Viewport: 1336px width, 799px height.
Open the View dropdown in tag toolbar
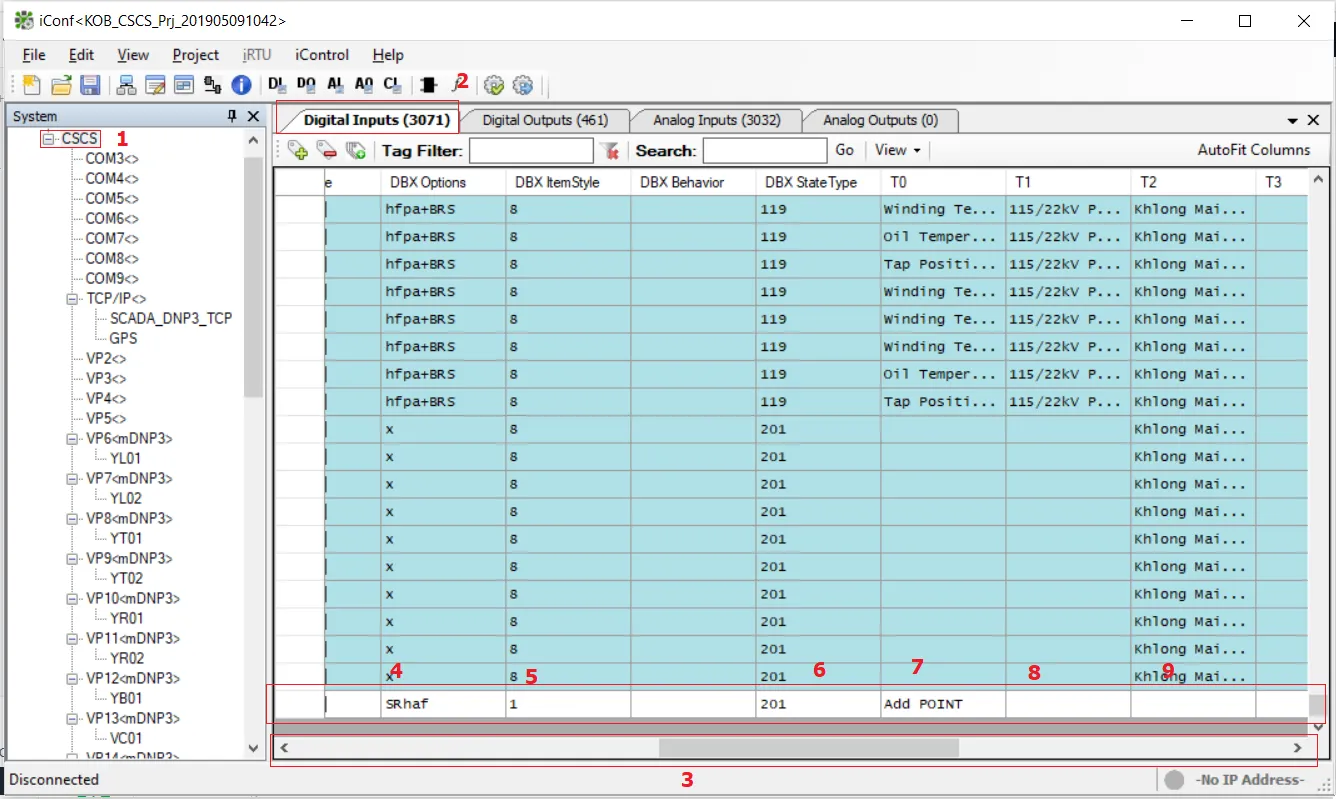pyautogui.click(x=897, y=150)
